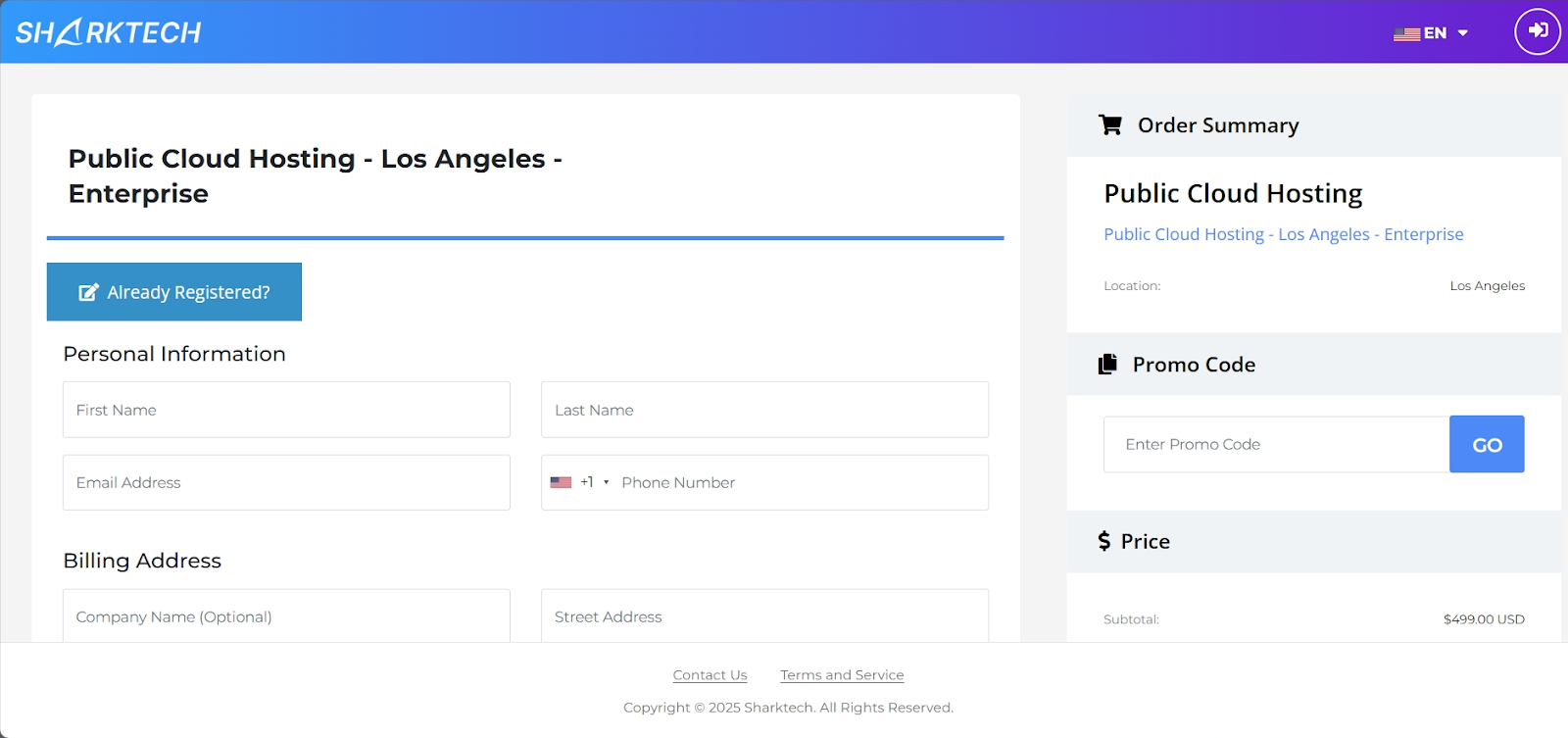The width and height of the screenshot is (1568, 738).
Task: Click the Los Angeles location value
Action: [1487, 286]
